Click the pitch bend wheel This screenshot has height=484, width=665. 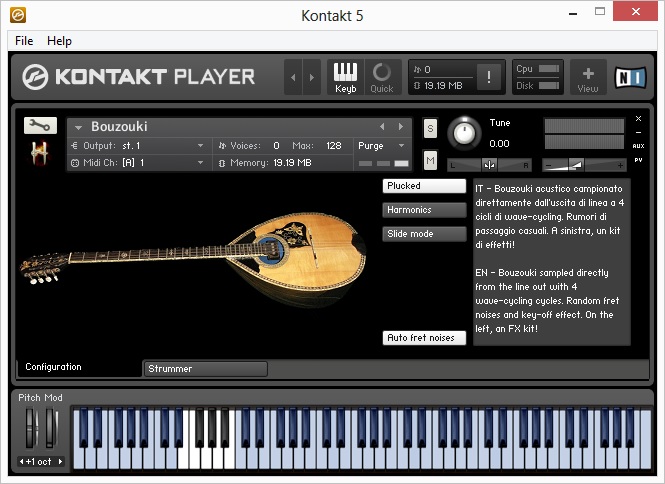pyautogui.click(x=31, y=428)
